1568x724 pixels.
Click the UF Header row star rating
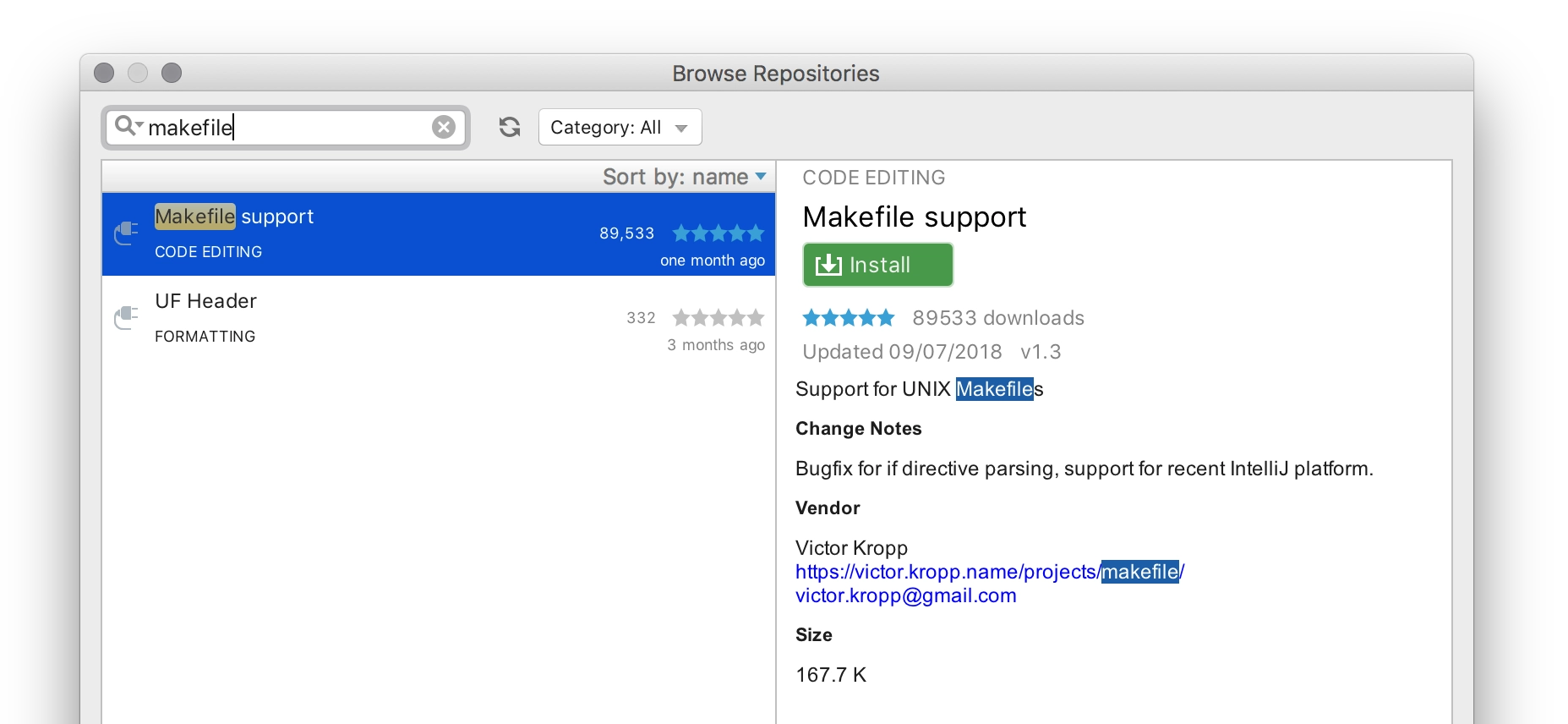[718, 318]
